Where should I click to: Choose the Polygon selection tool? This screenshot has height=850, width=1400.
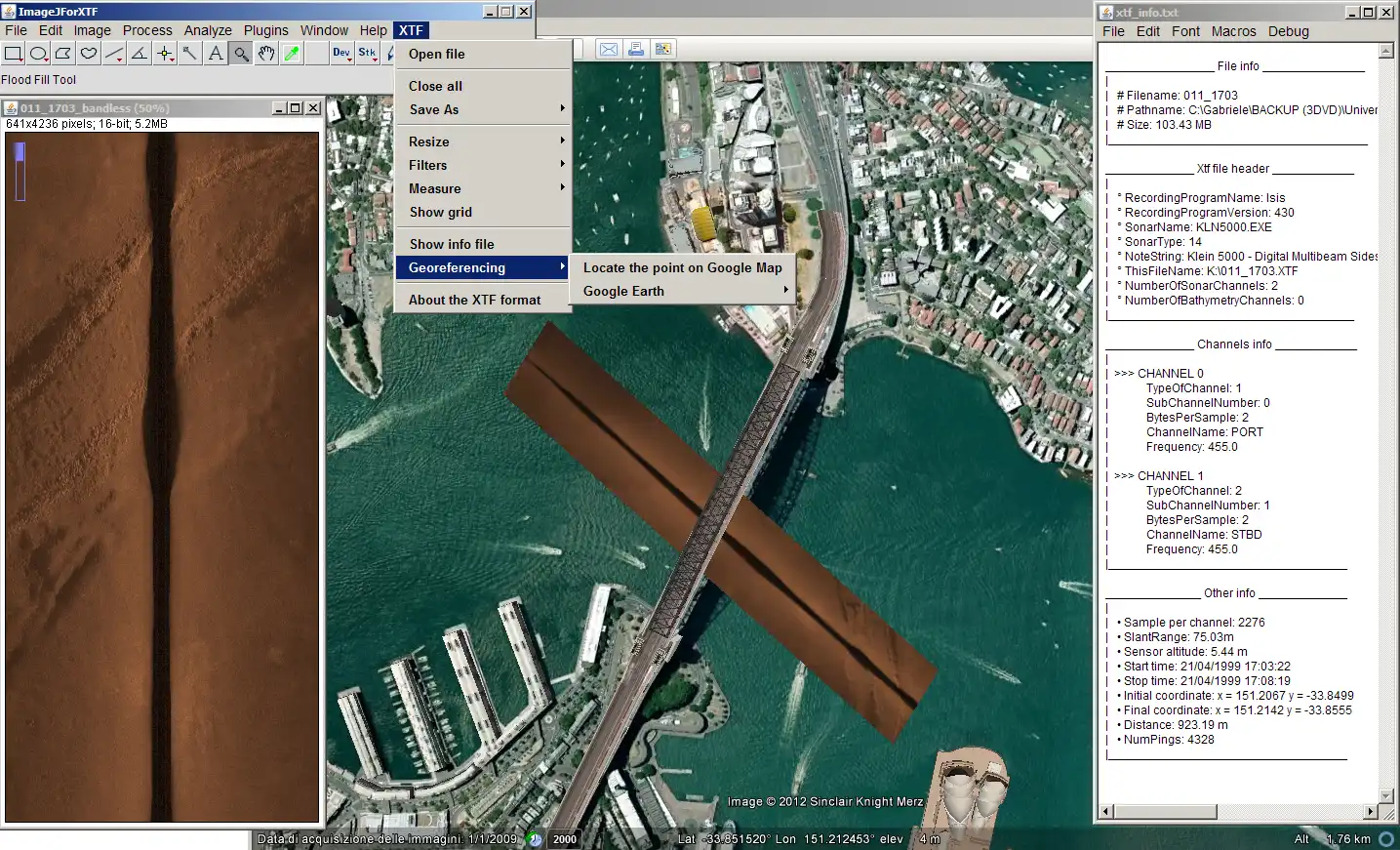63,54
